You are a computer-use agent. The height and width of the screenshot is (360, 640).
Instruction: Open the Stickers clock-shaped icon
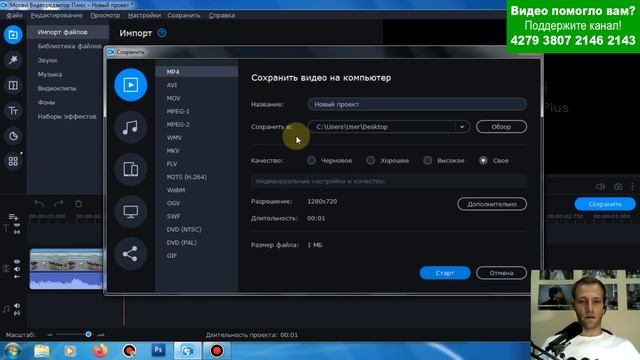pos(13,136)
